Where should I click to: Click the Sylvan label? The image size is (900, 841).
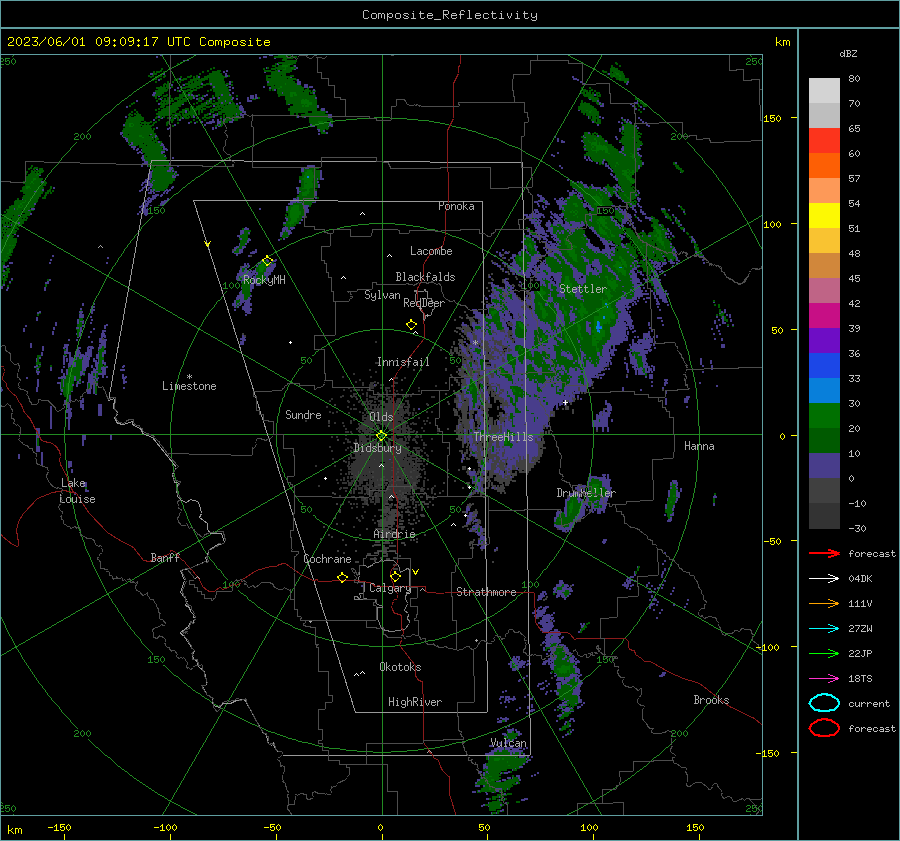382,295
